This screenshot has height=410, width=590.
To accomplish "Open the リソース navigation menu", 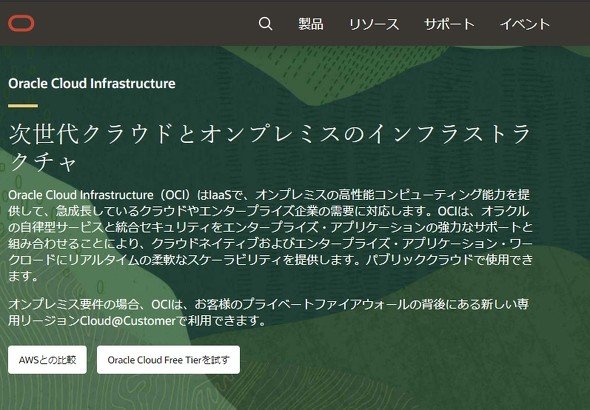I will click(x=374, y=24).
